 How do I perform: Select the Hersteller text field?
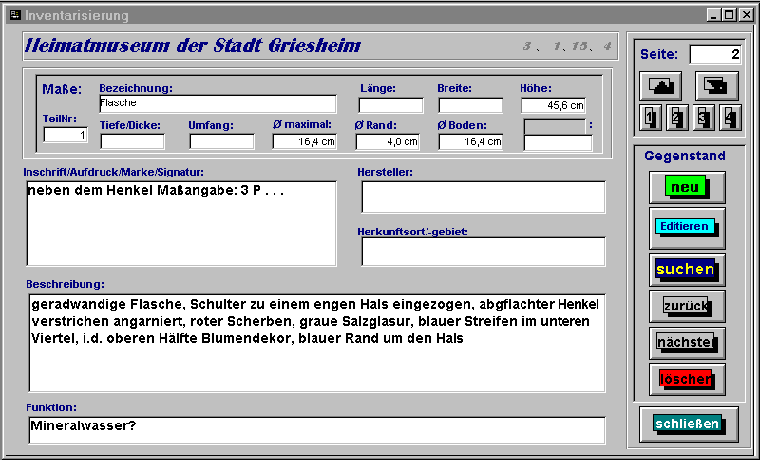click(483, 198)
